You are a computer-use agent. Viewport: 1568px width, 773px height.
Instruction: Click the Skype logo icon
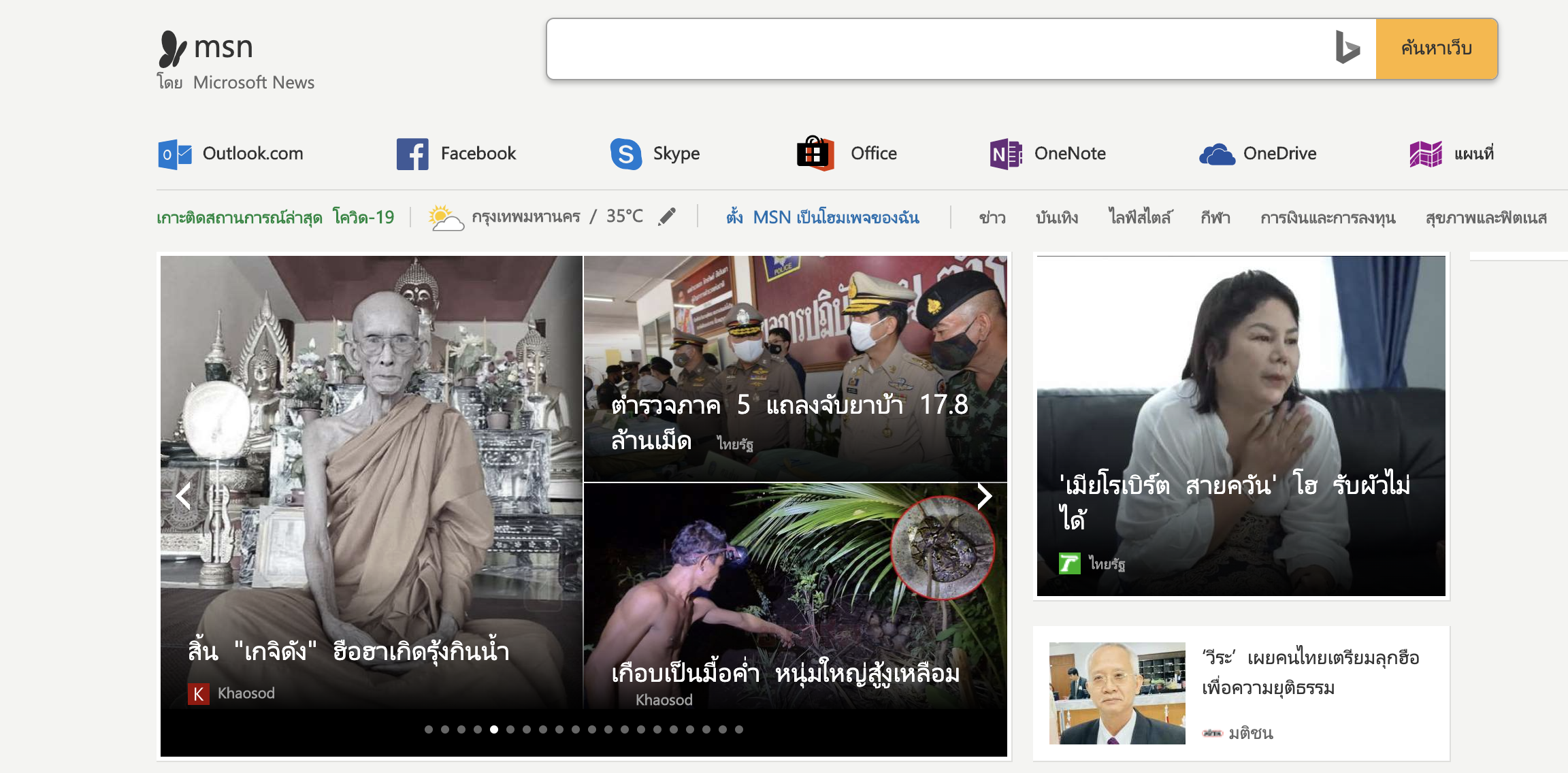(x=625, y=154)
